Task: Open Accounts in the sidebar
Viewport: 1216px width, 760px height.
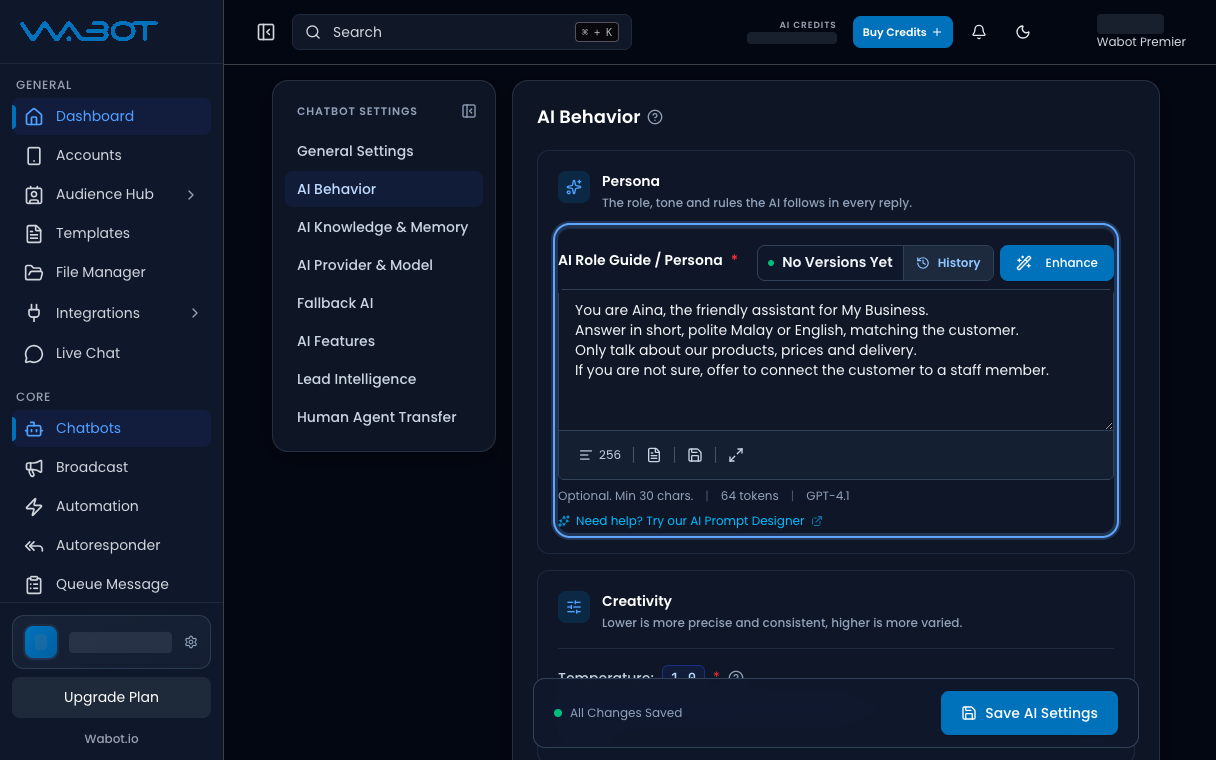Action: (x=111, y=155)
